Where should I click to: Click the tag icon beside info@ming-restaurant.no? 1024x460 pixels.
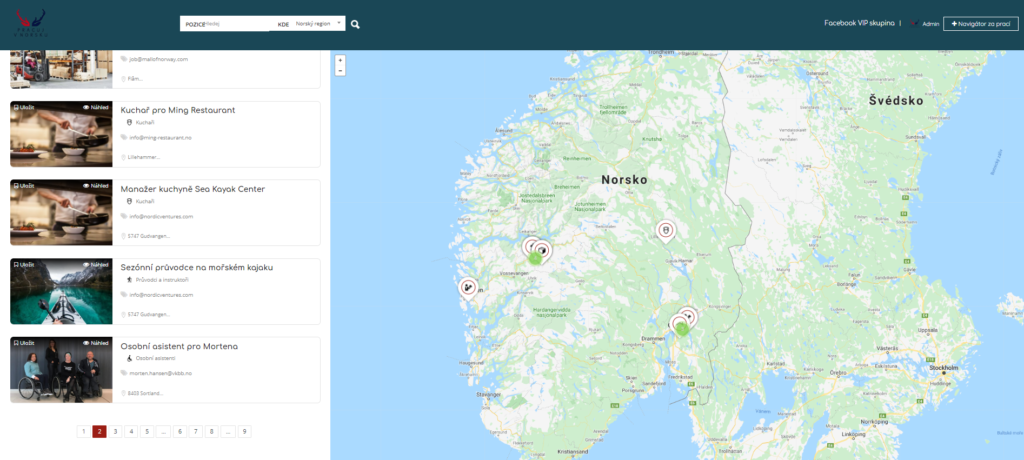click(x=123, y=138)
